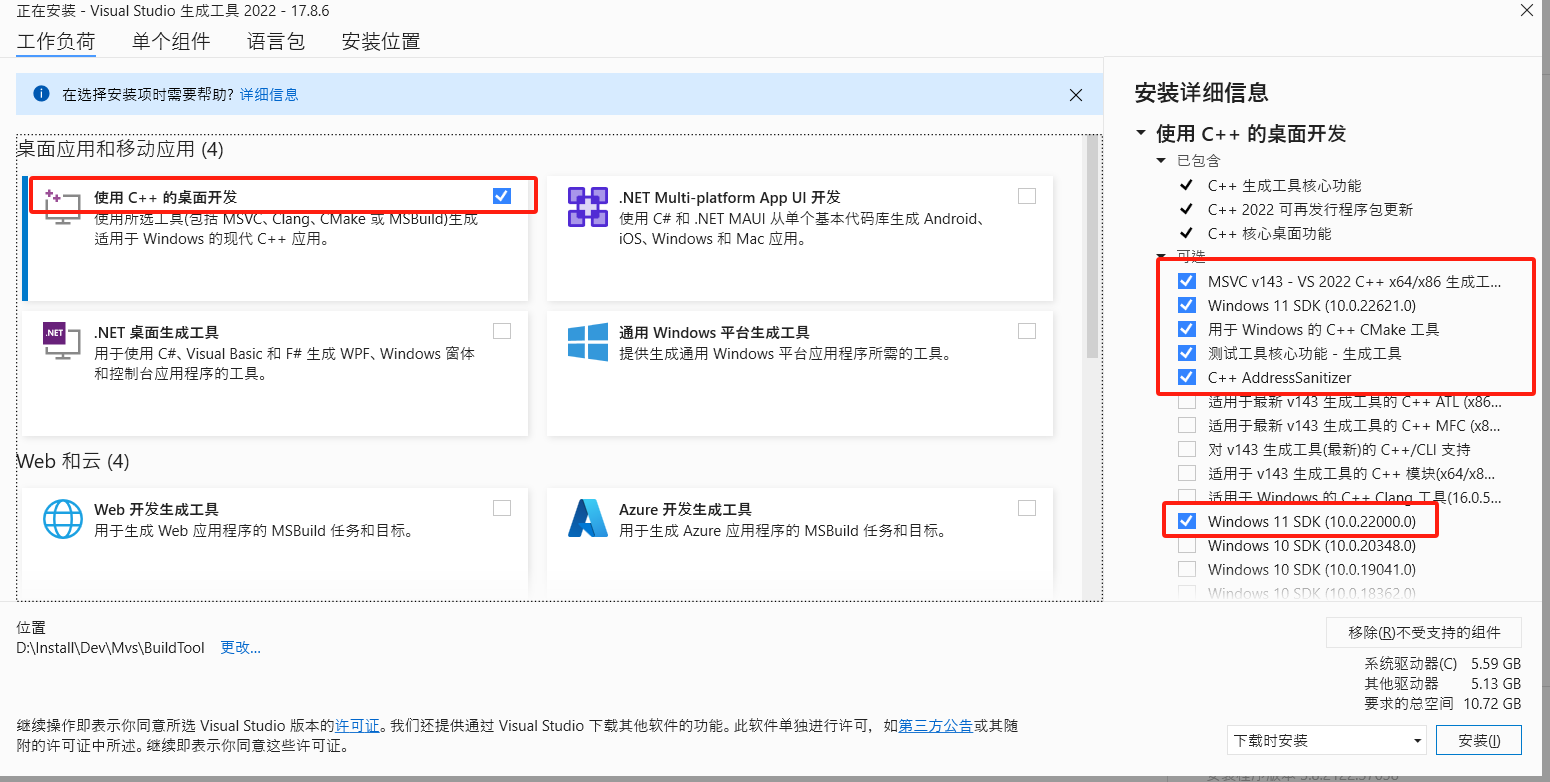Uncheck MSVC v143 - VS 2022 C++ component
The height and width of the screenshot is (782, 1550).
point(1187,281)
